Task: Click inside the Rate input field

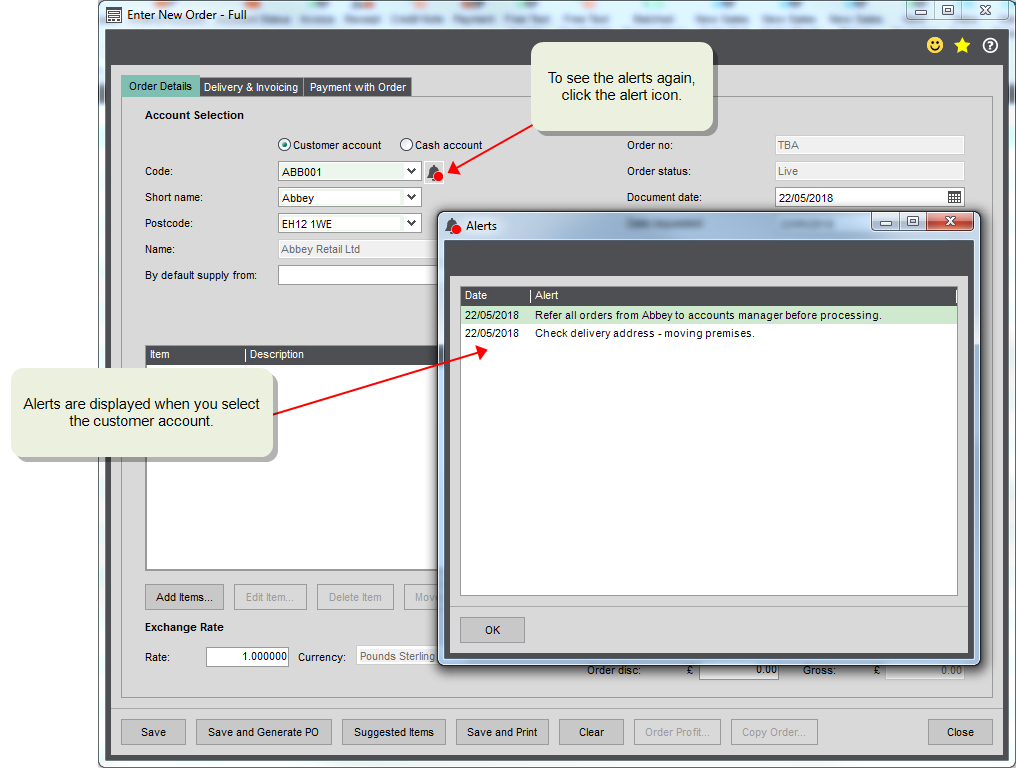Action: click(246, 657)
